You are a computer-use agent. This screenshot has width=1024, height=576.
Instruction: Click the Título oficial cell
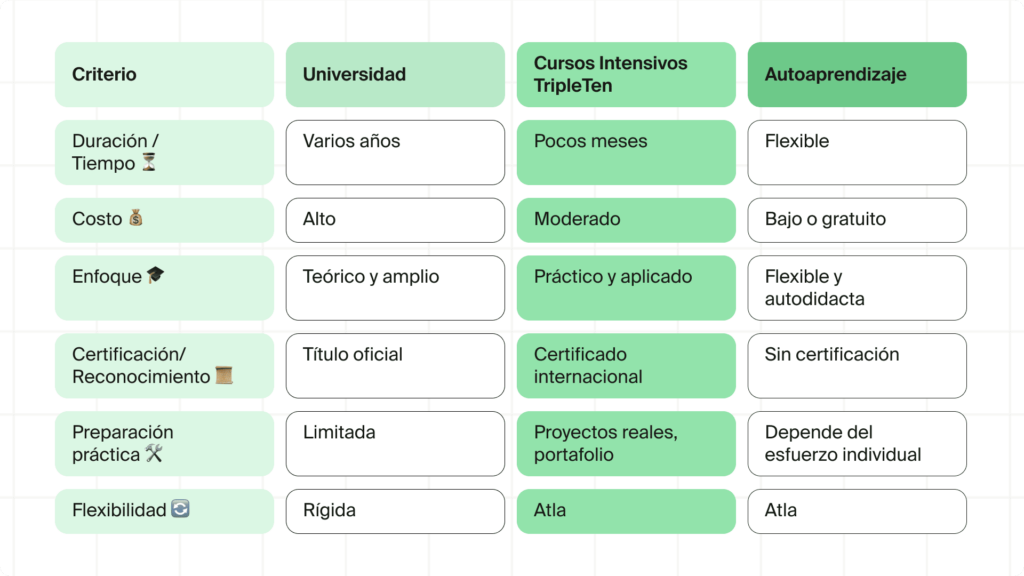point(395,366)
